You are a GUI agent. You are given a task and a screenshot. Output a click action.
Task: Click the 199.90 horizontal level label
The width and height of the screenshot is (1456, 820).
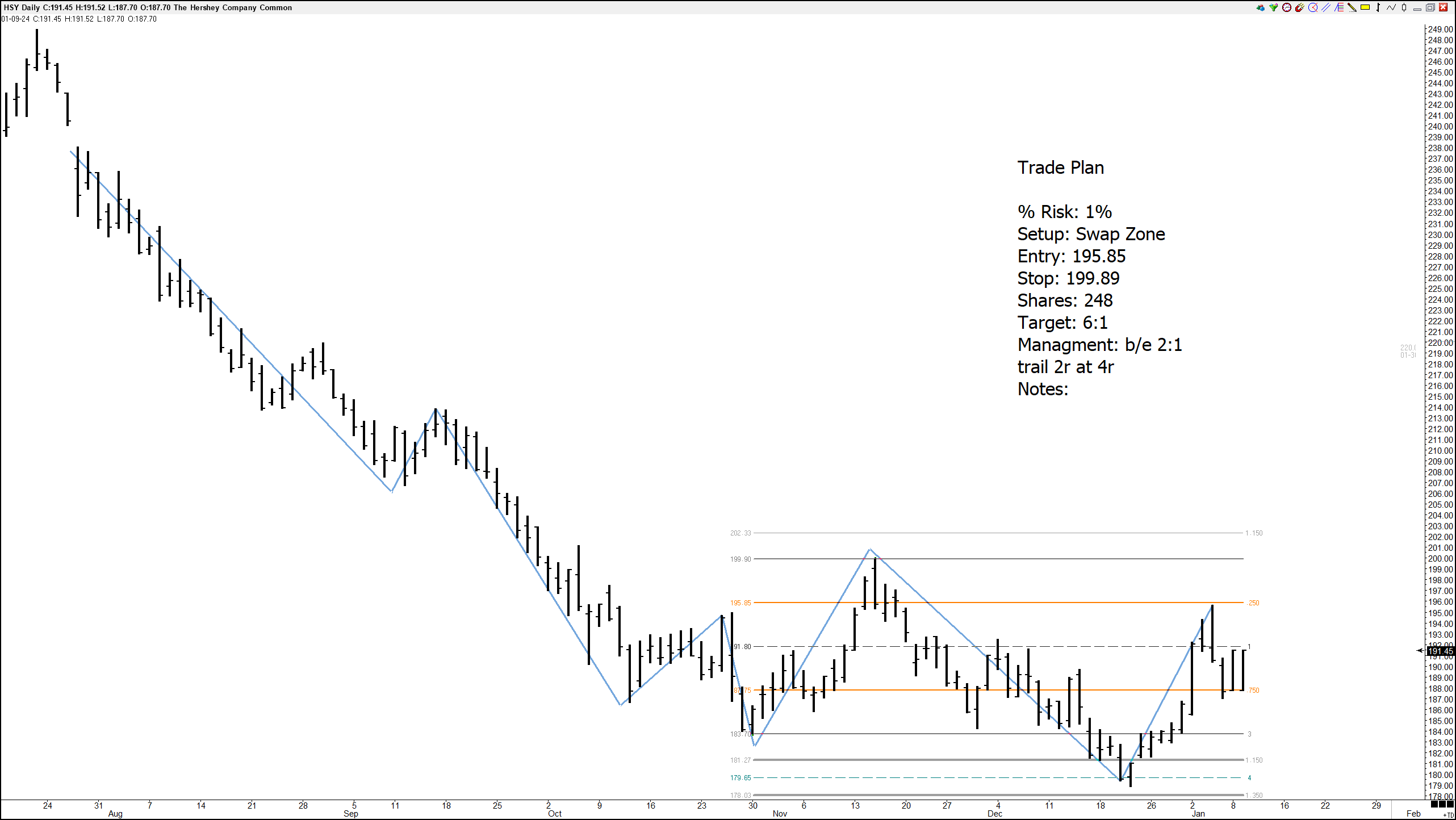point(740,559)
